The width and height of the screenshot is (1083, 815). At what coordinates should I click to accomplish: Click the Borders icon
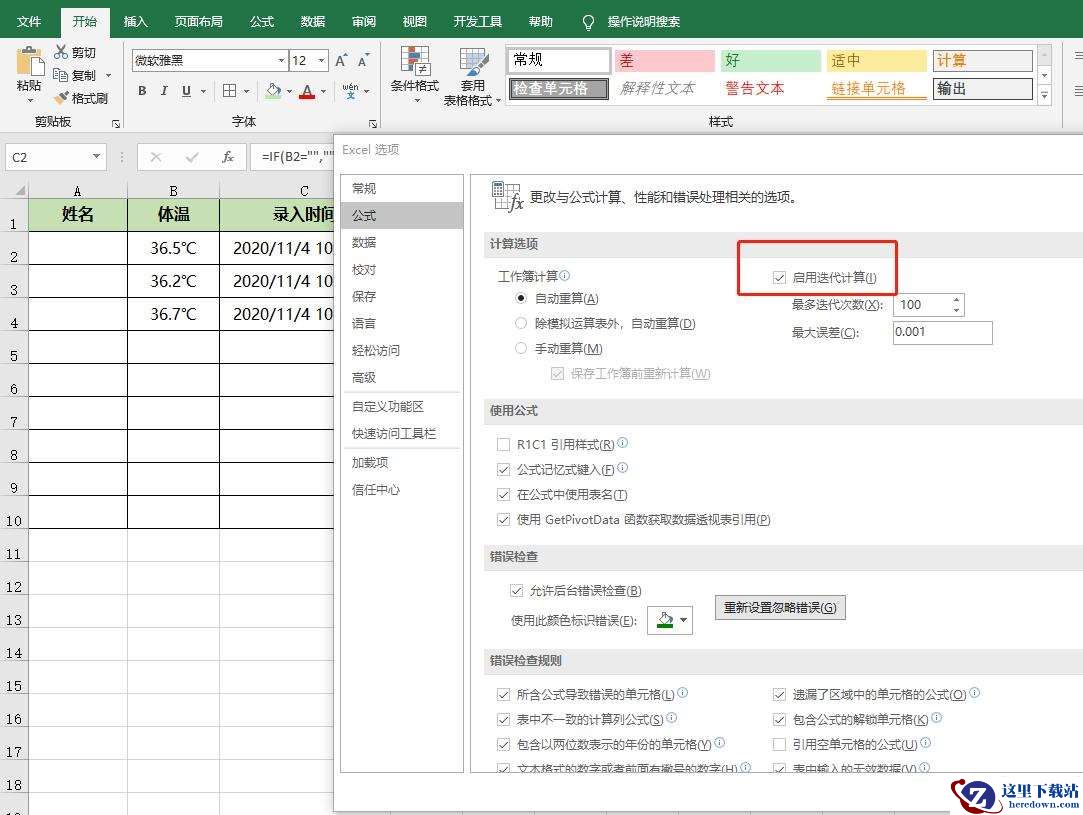[229, 90]
